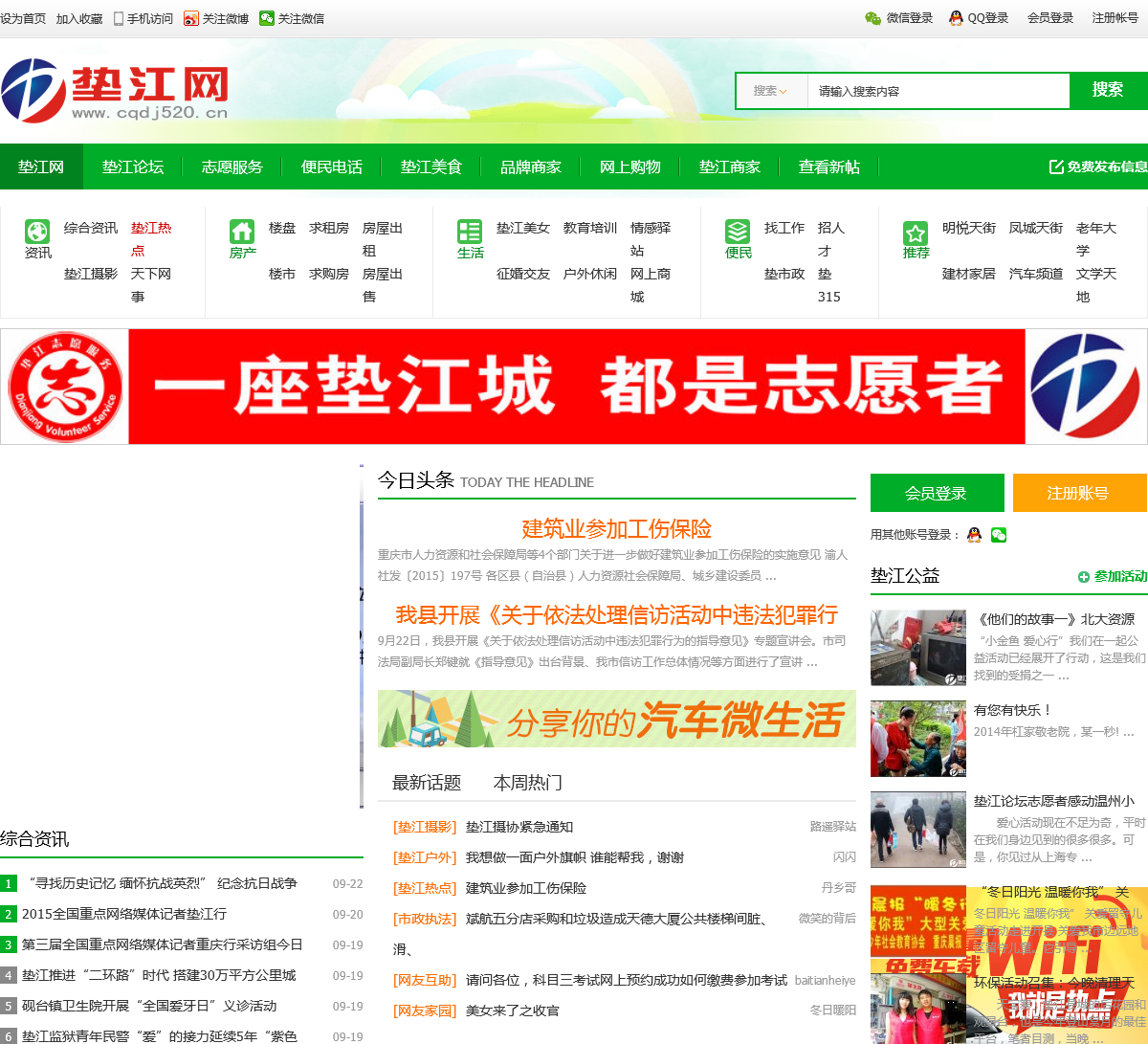This screenshot has width=1148, height=1044.
Task: Click the 垫江美女 link under 生活
Action: pyautogui.click(x=523, y=228)
